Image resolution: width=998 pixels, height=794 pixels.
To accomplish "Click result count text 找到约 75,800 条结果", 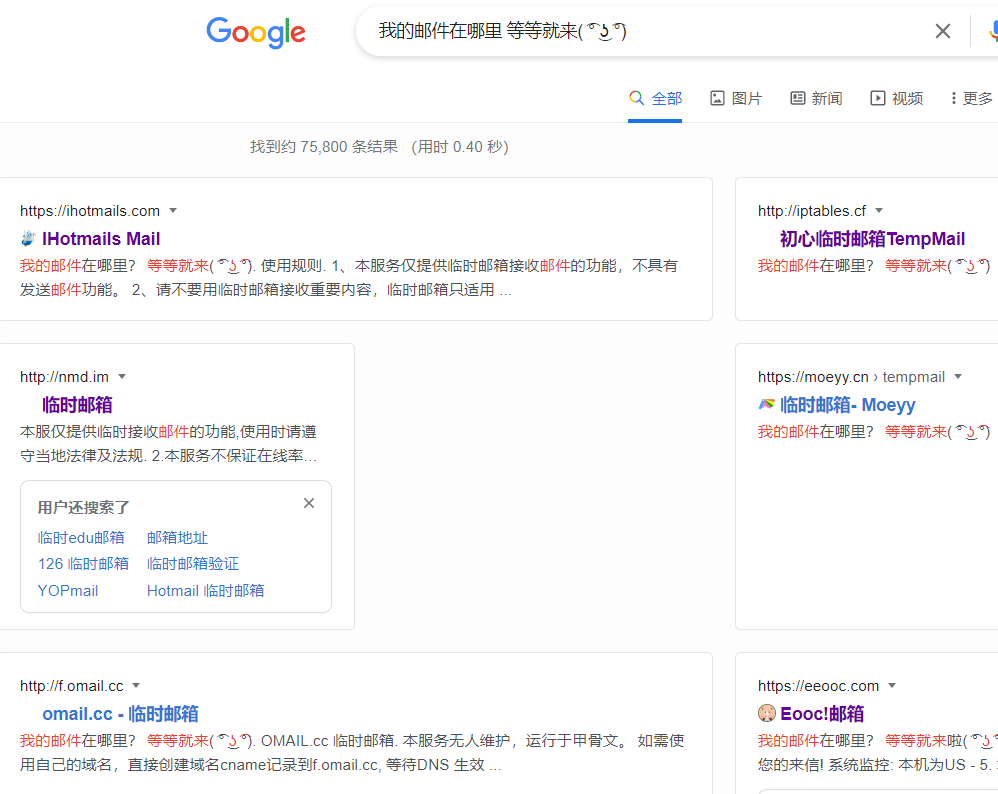I will click(324, 147).
